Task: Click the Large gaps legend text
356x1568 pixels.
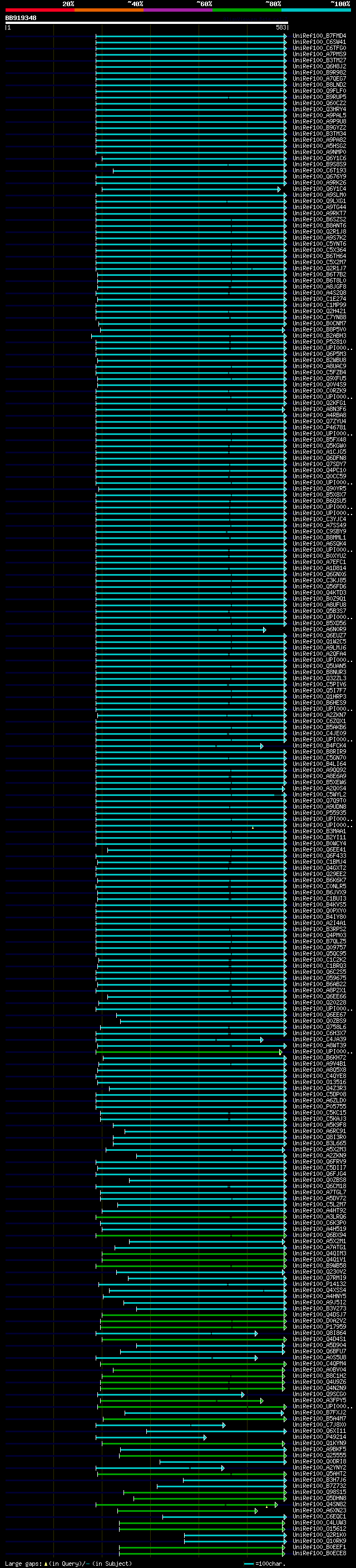Action: tap(68, 1564)
